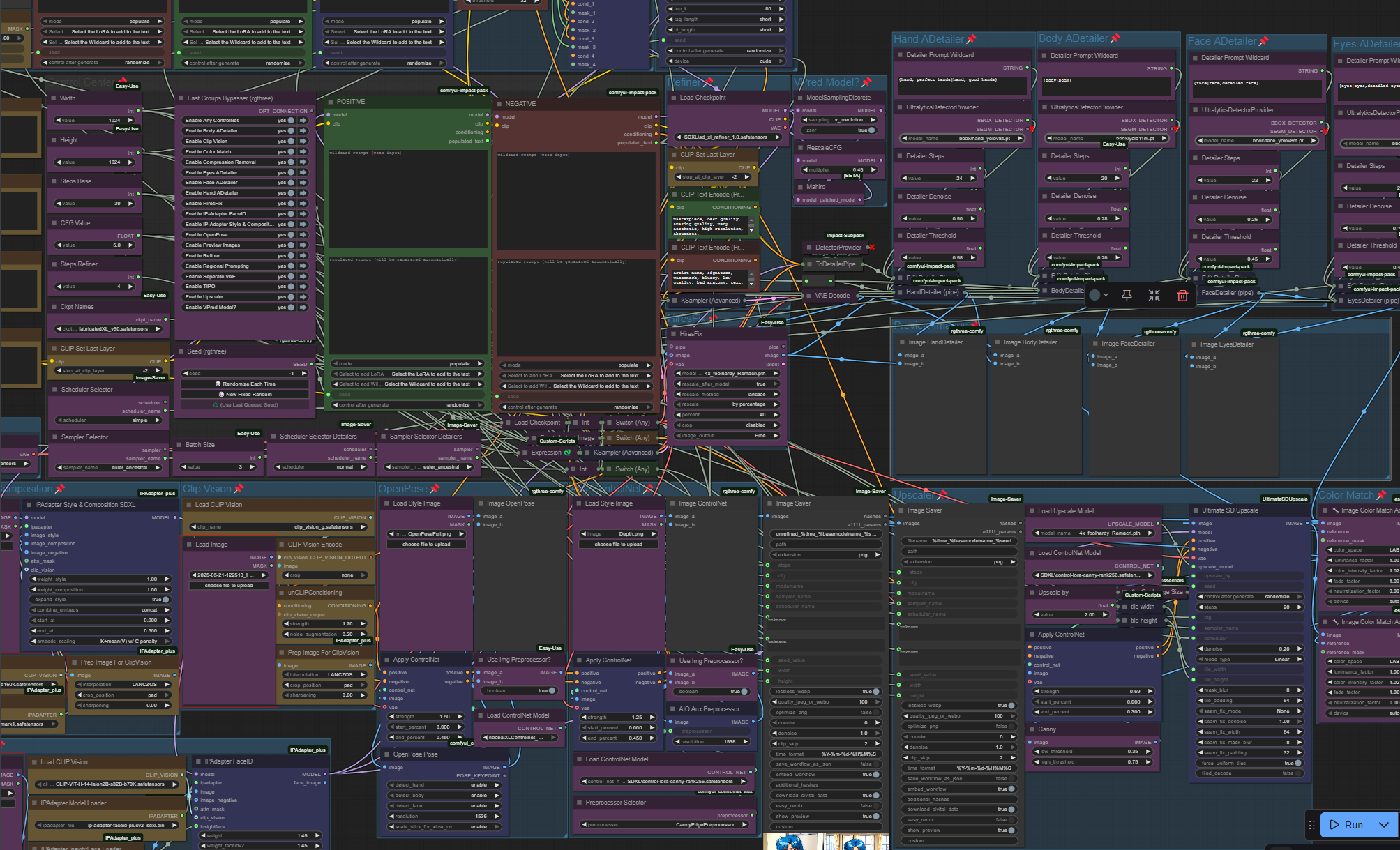1400x850 pixels.
Task: Click the arrow icon for Enable Upscaler row
Action: 303,297
